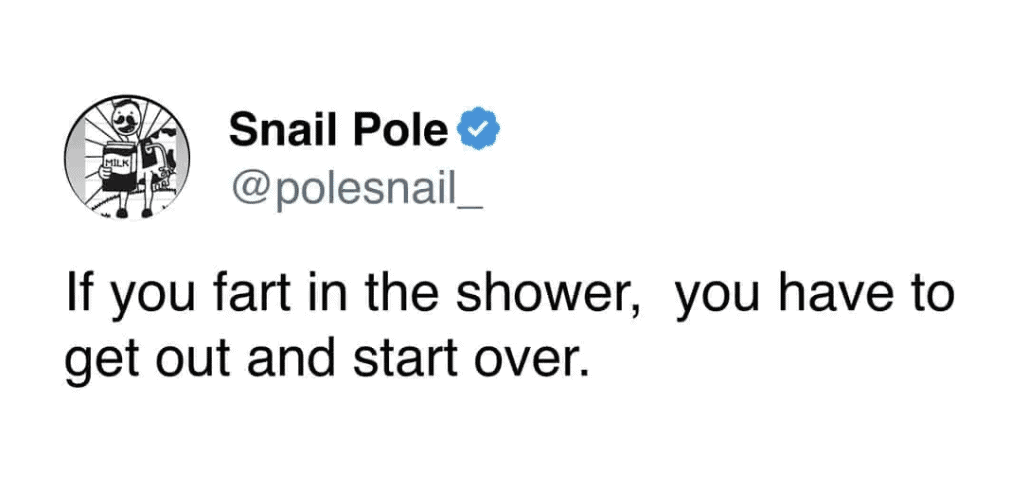
Task: Click the word "Snail" in the name
Action: (286, 130)
